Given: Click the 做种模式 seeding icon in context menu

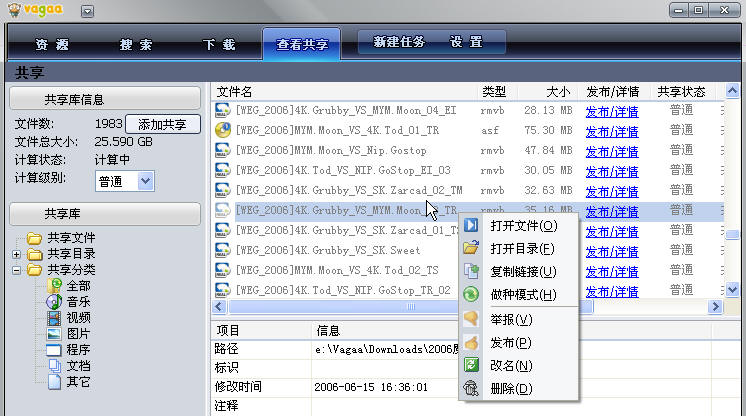Looking at the screenshot, I should tap(471, 294).
